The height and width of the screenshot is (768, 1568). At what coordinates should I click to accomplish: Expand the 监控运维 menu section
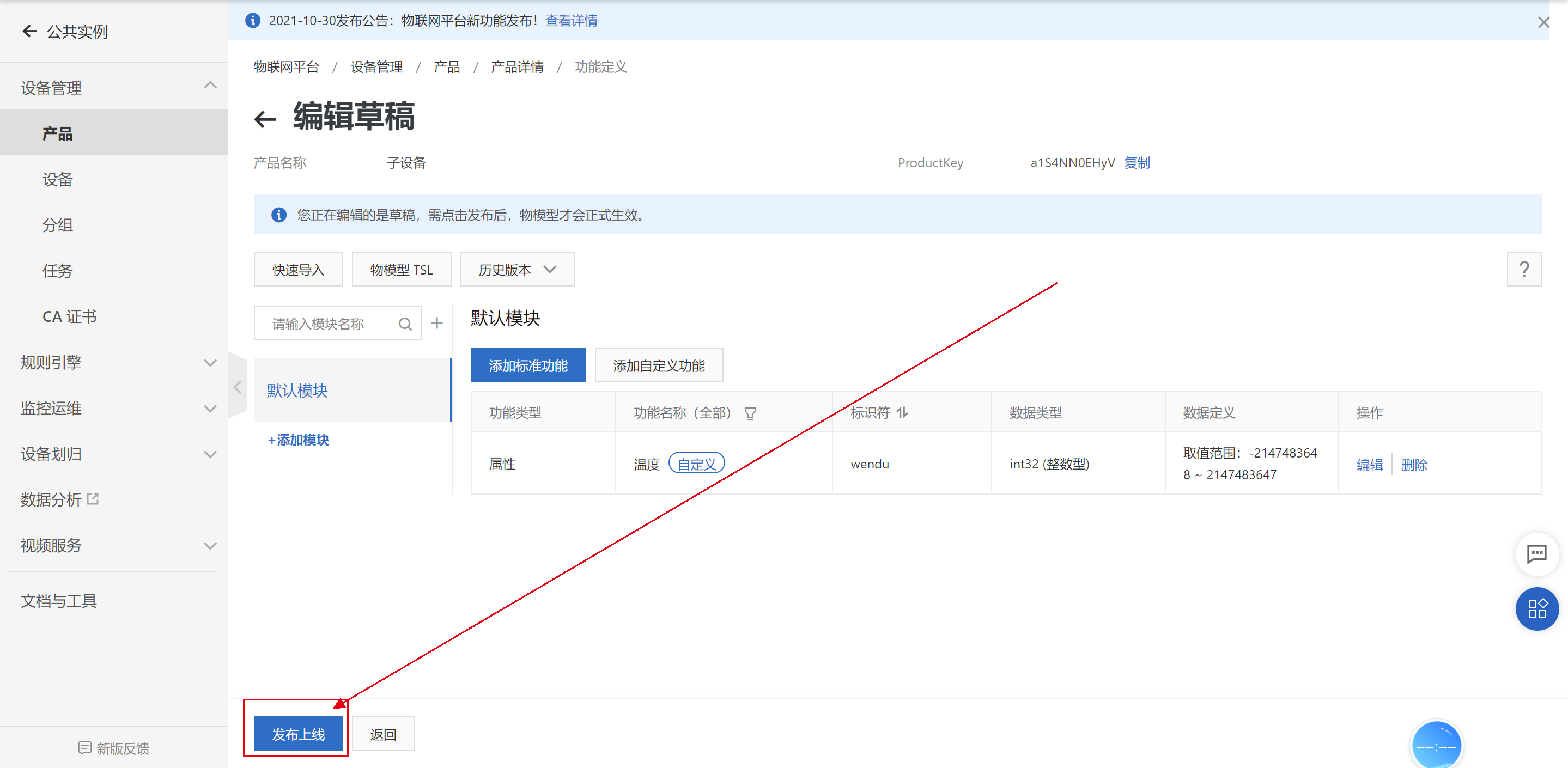(x=116, y=409)
